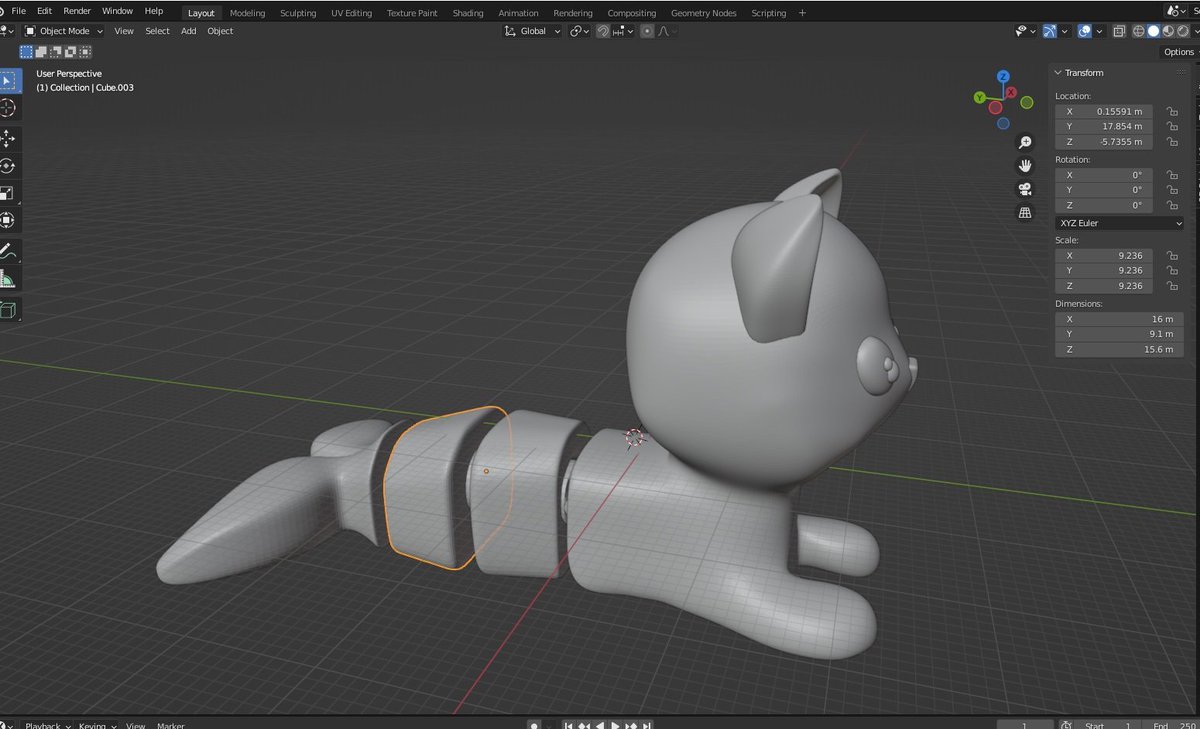Switch to wireframe viewport shading
Screen dimensions: 1200x729
1140,31
